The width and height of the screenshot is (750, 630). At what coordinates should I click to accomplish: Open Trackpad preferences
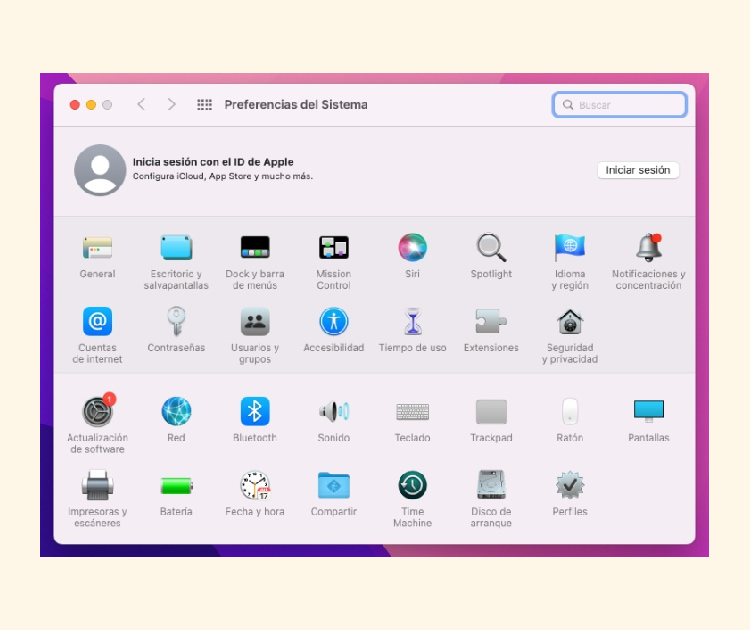(x=491, y=411)
